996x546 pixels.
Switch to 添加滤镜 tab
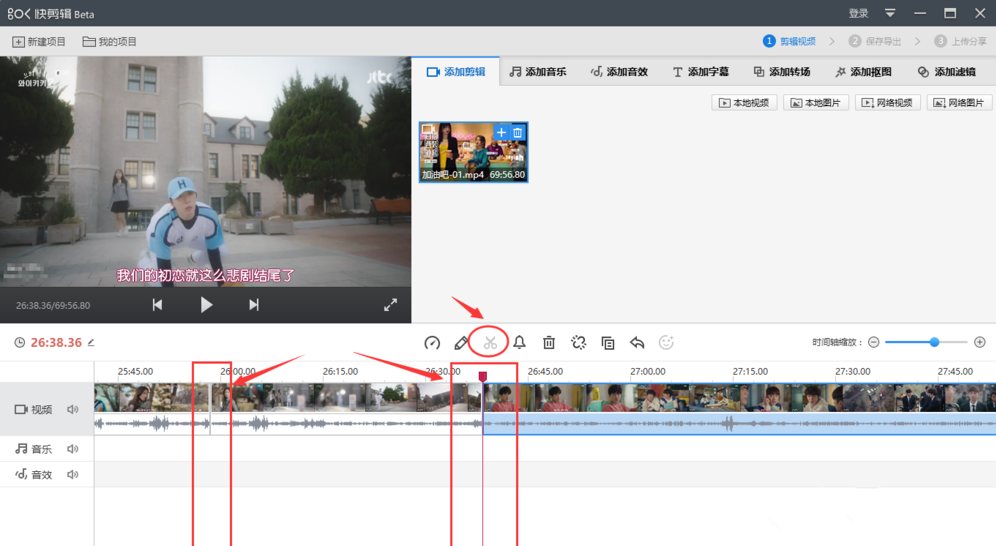946,72
